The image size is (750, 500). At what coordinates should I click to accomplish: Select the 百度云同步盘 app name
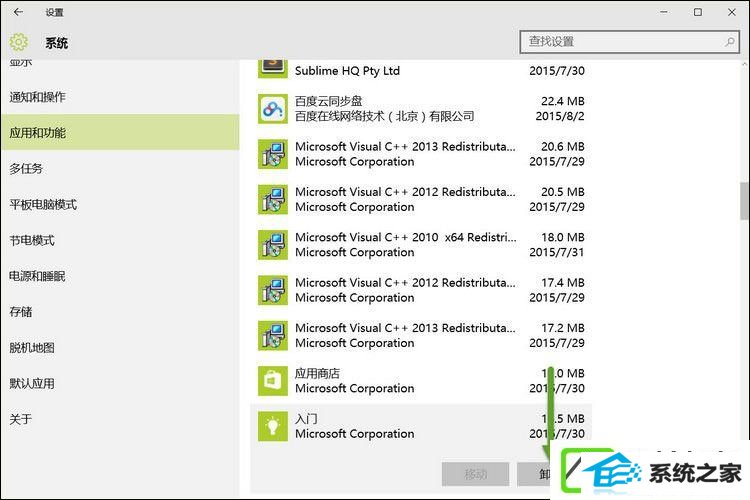click(x=329, y=101)
